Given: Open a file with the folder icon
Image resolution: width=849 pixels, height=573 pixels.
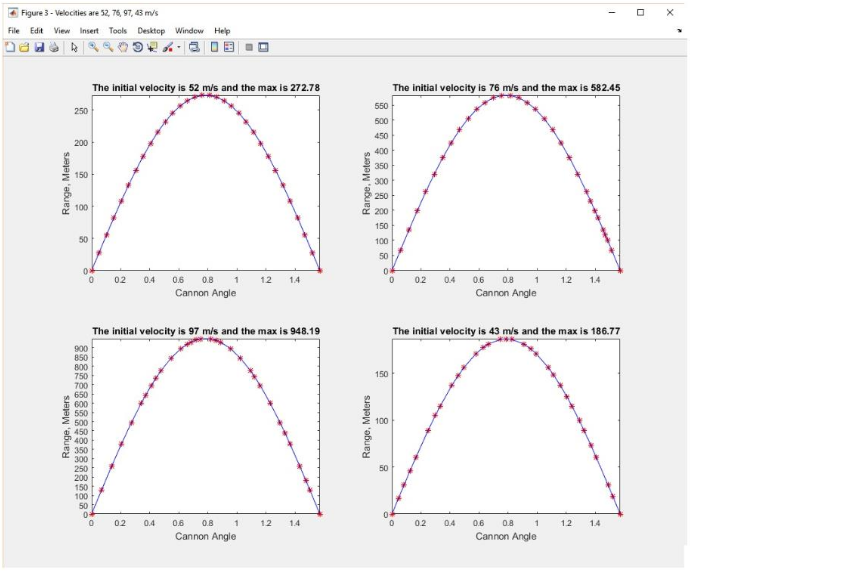Looking at the screenshot, I should [24, 47].
